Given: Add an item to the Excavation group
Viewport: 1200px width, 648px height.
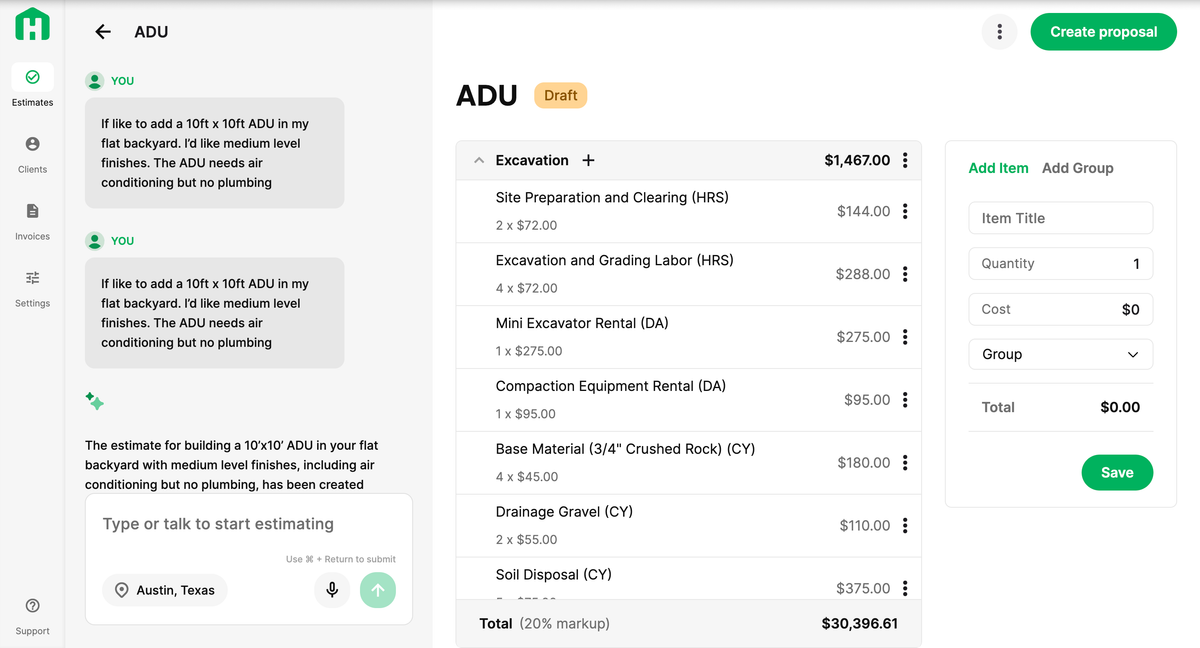Looking at the screenshot, I should click(x=588, y=160).
